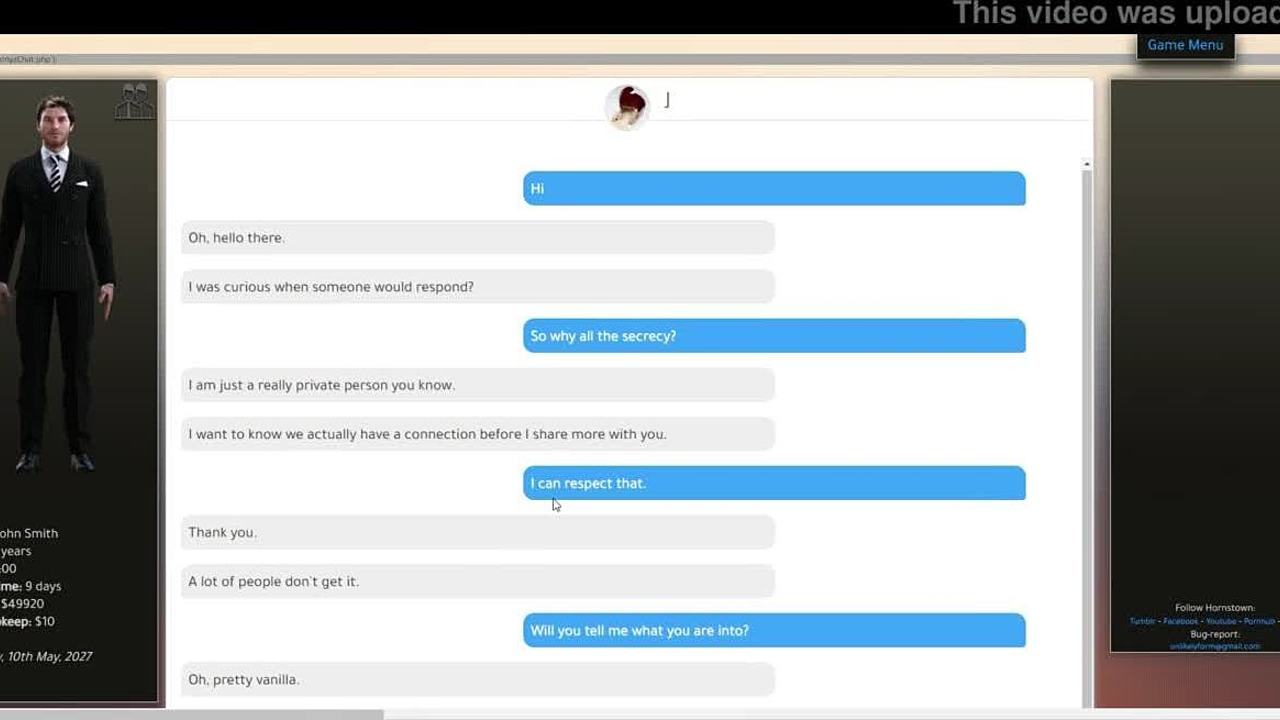The image size is (1280, 720).
Task: Open J's profile avatar picture
Action: pyautogui.click(x=627, y=107)
